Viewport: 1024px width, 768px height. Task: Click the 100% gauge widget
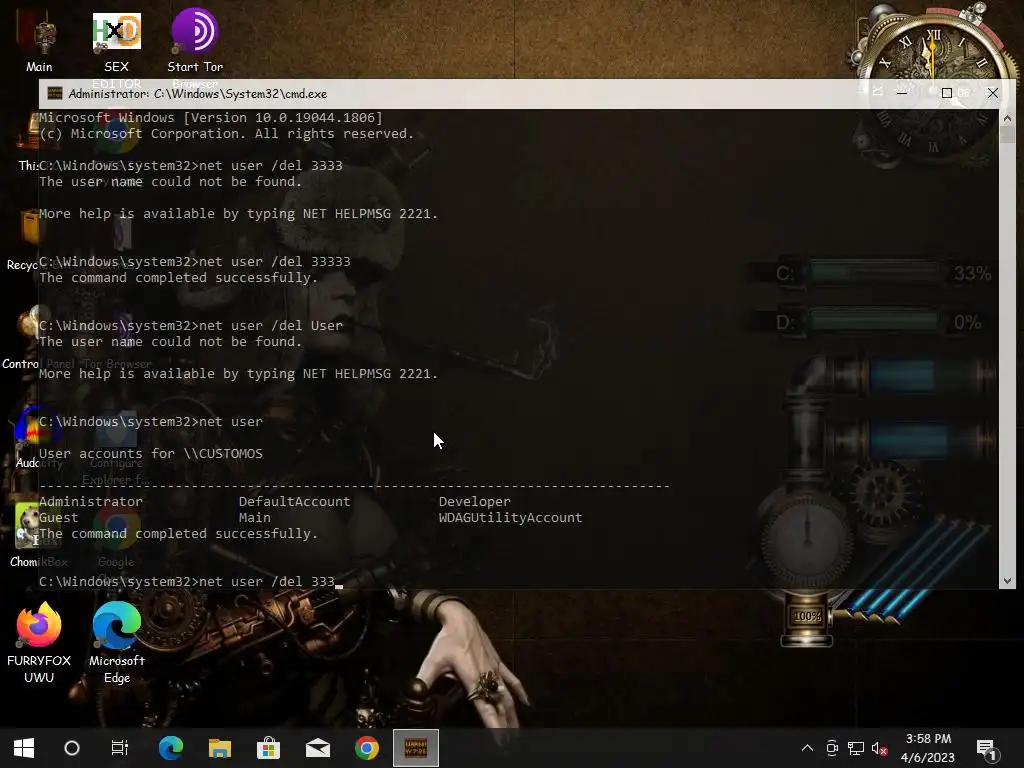pos(807,615)
